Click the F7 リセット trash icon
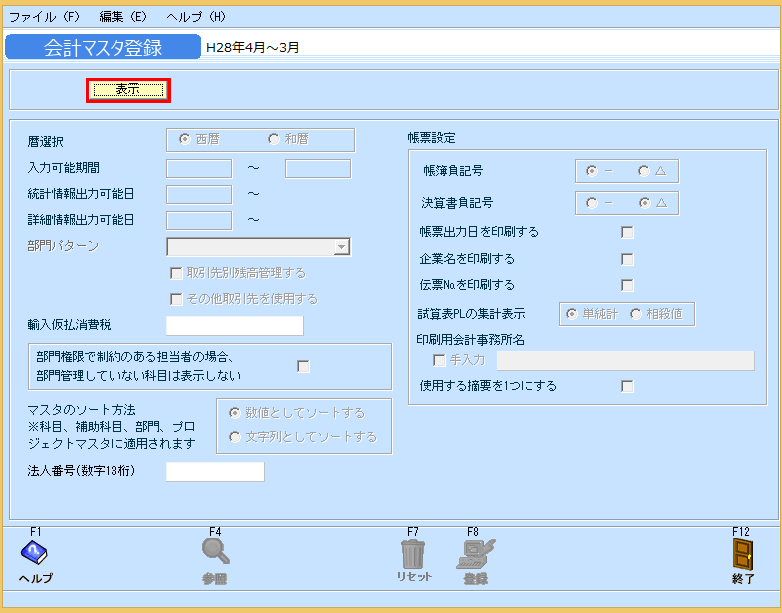Viewport: 782px width, 613px height. pos(413,554)
